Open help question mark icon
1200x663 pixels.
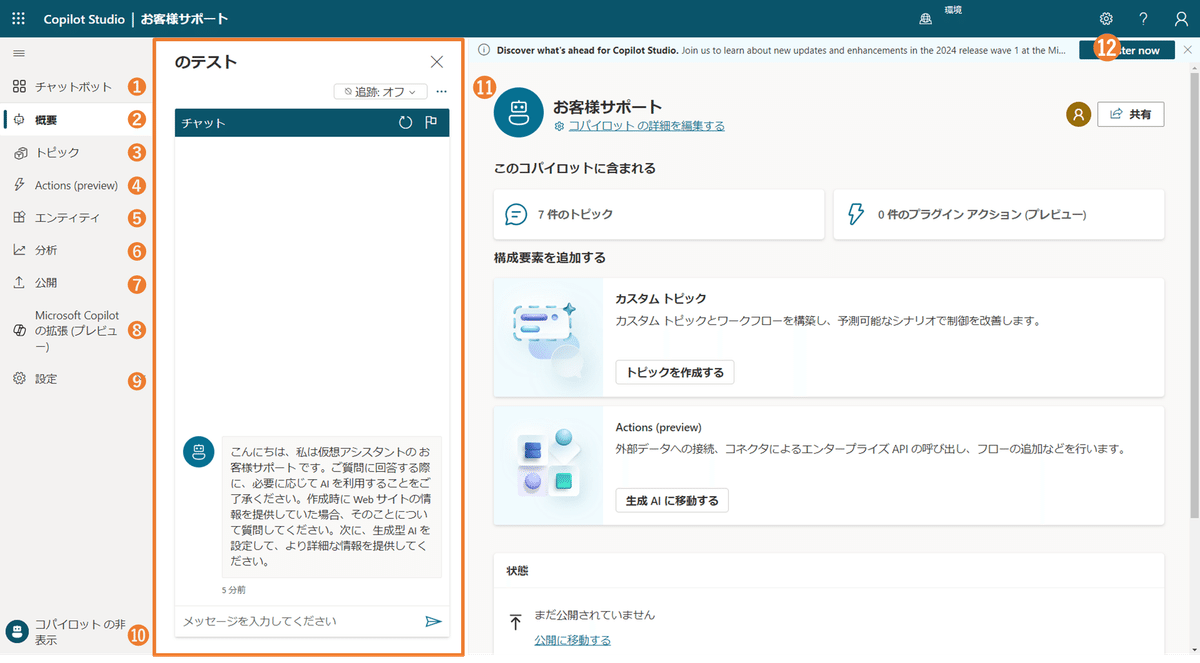point(1143,19)
